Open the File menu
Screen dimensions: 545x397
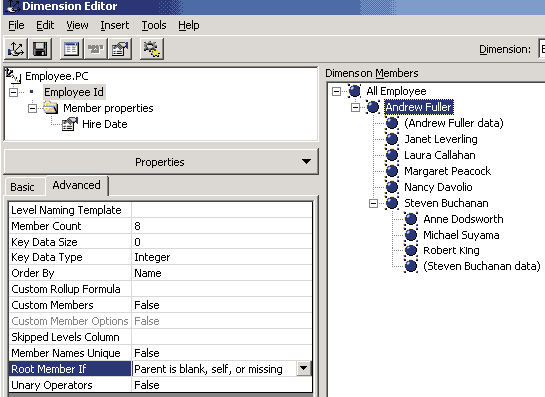[x=16, y=25]
